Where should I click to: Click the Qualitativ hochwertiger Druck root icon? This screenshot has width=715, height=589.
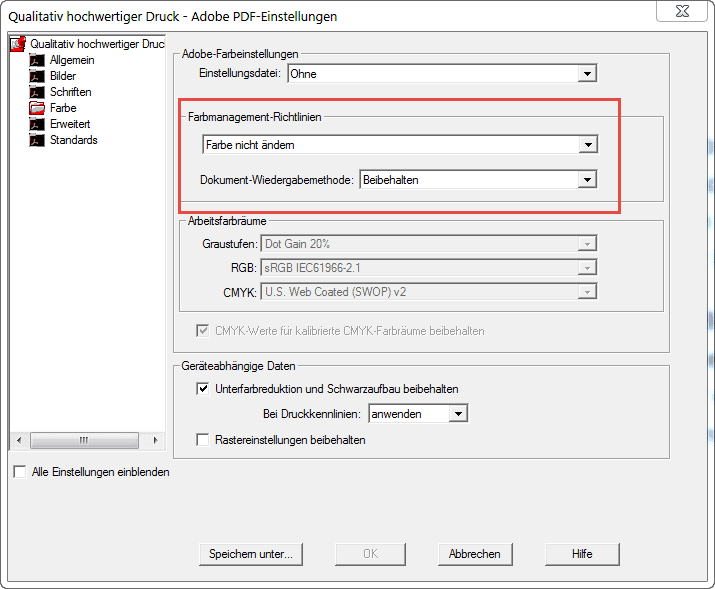point(17,44)
